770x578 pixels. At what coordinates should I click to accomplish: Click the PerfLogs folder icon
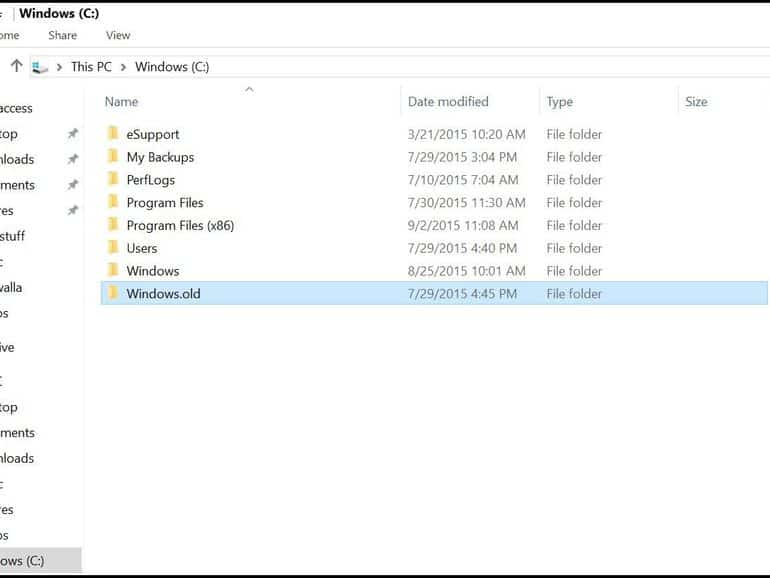click(x=113, y=179)
